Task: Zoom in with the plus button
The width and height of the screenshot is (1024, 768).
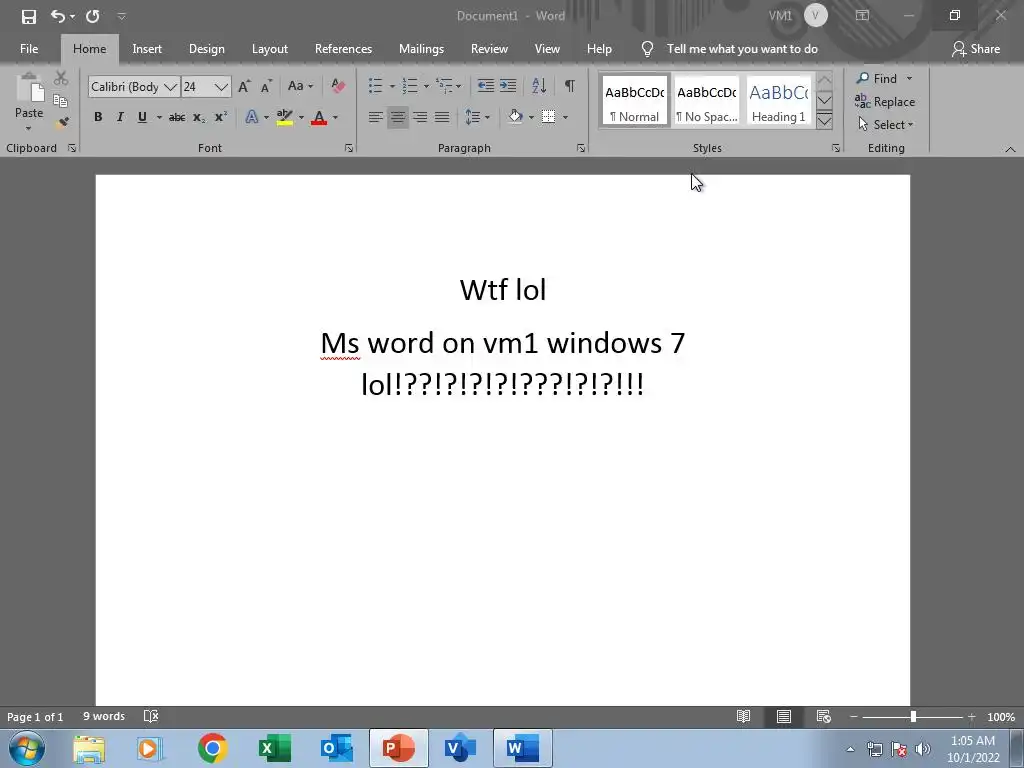Action: click(x=972, y=717)
